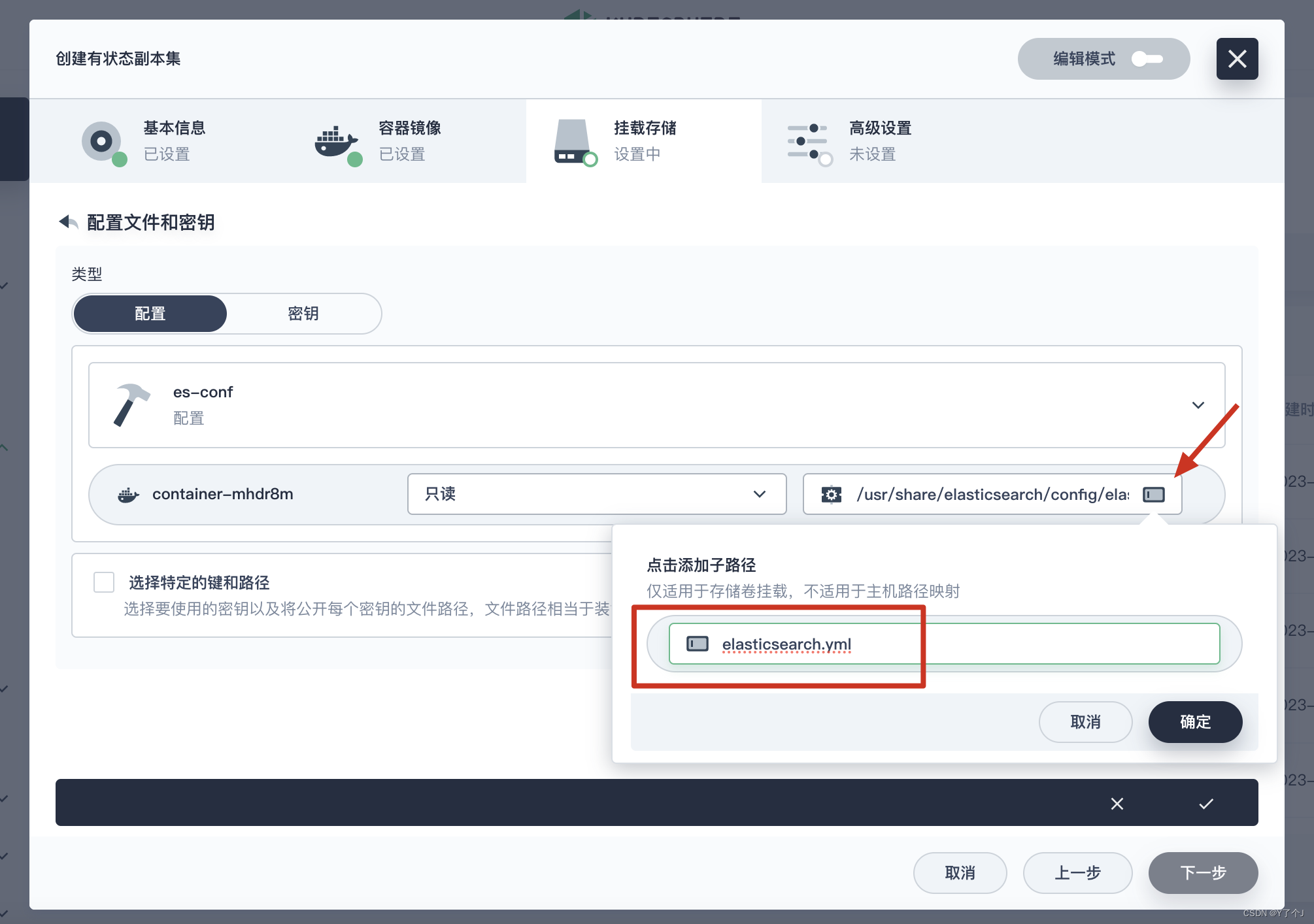Open the 挂载存储 step tab

click(644, 141)
